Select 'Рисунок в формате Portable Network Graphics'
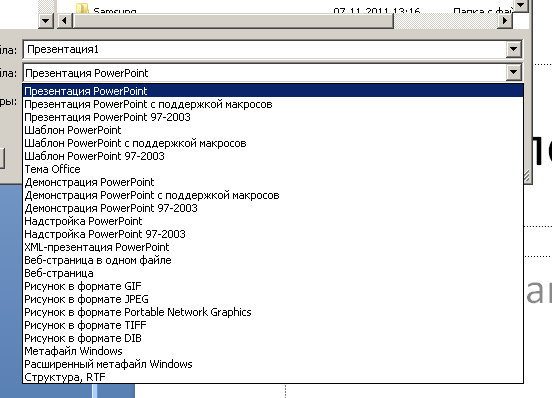The image size is (552, 398). coord(273,312)
